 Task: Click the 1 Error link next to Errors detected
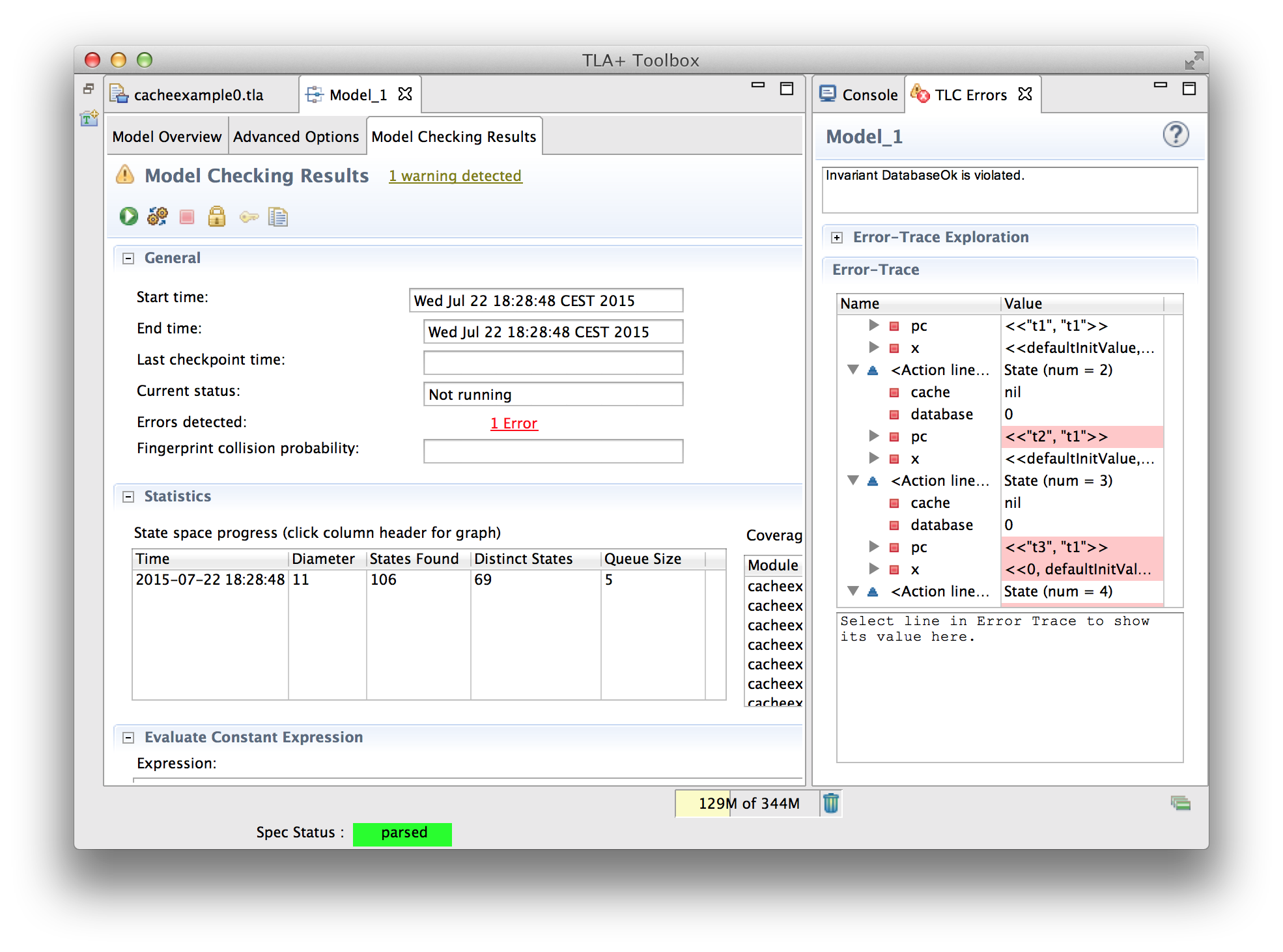[x=514, y=423]
